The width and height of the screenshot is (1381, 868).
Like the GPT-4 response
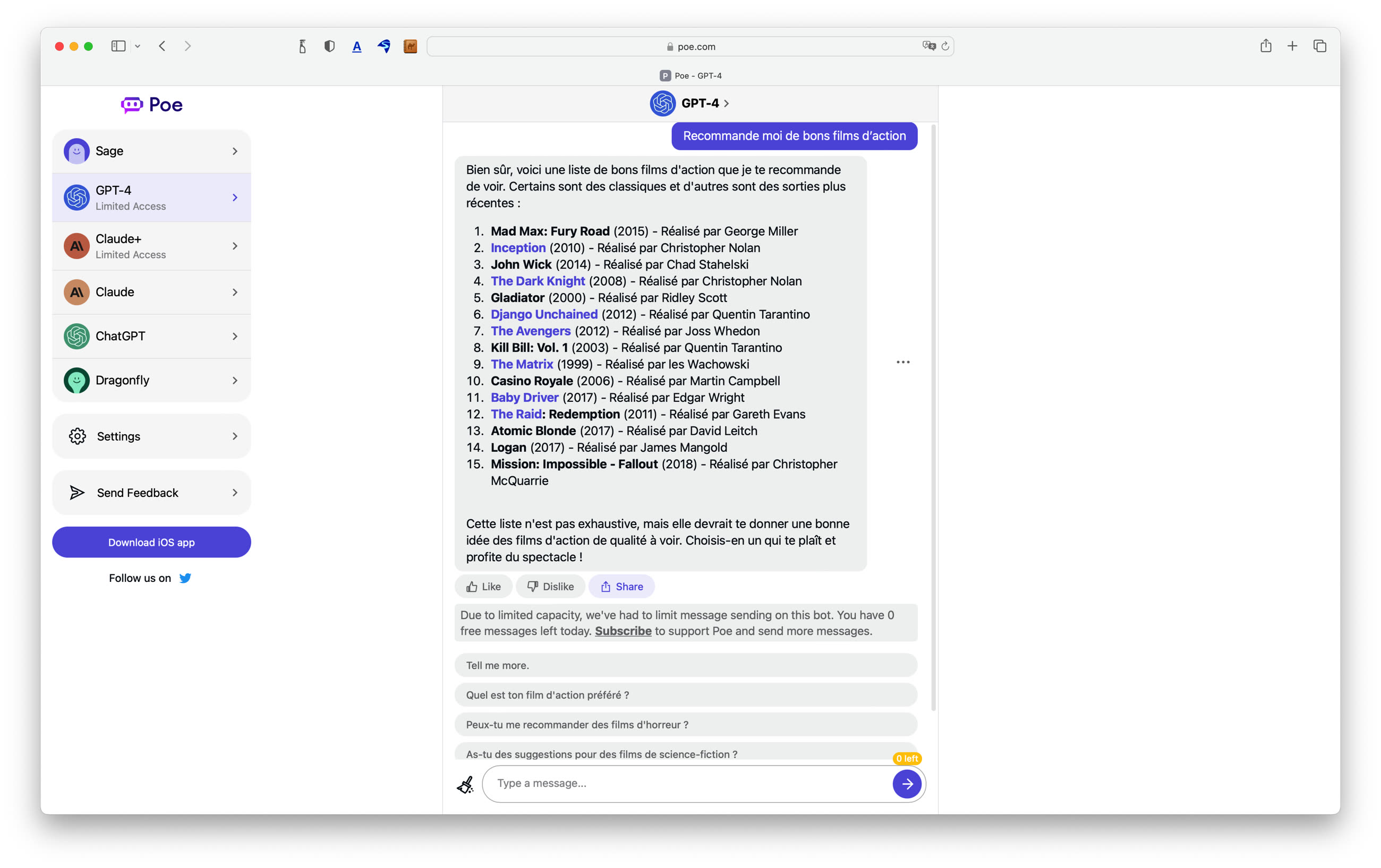(x=483, y=587)
